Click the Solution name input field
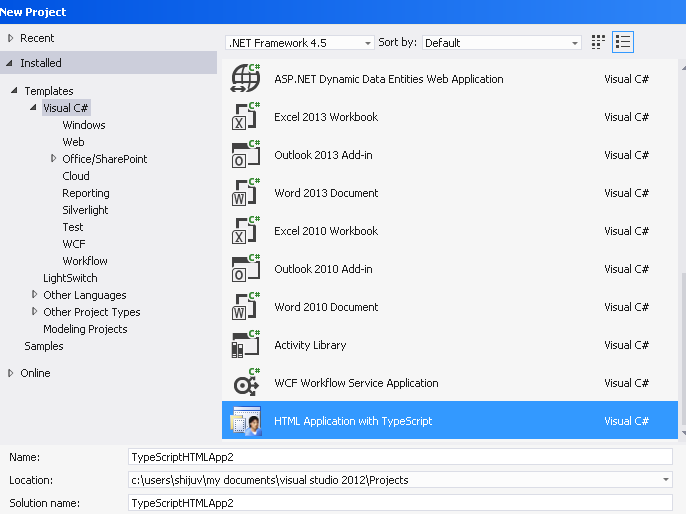This screenshot has height=514, width=686. [400, 503]
